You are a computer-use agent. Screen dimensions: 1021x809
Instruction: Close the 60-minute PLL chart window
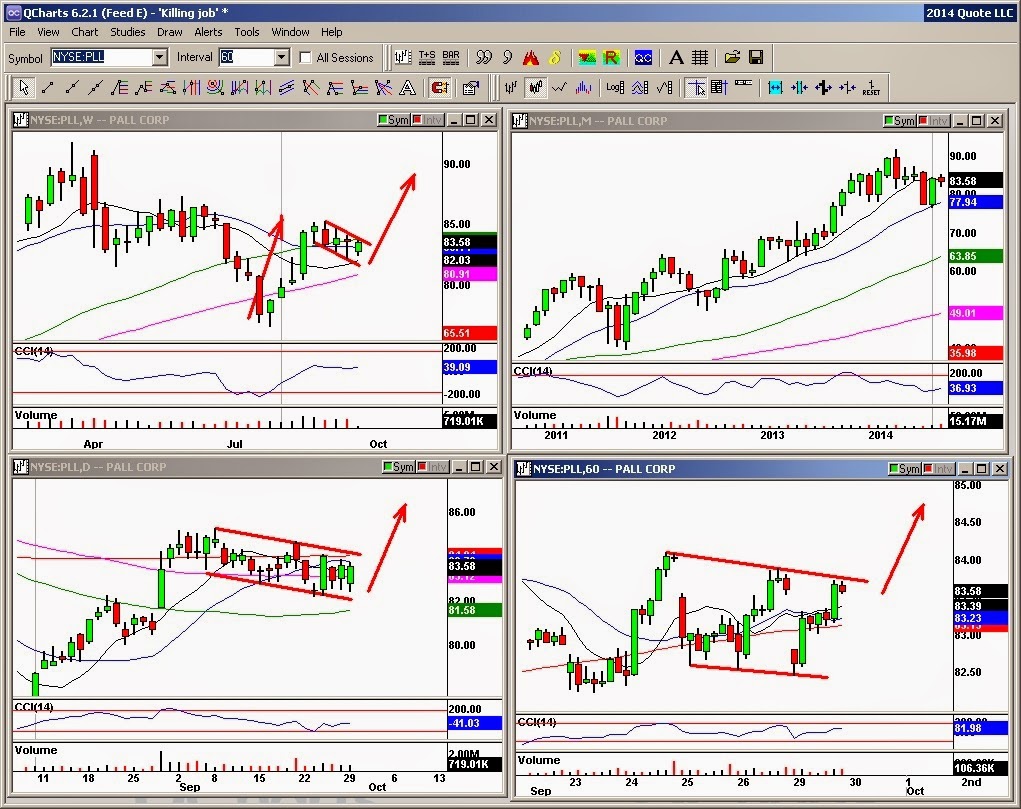(1000, 468)
